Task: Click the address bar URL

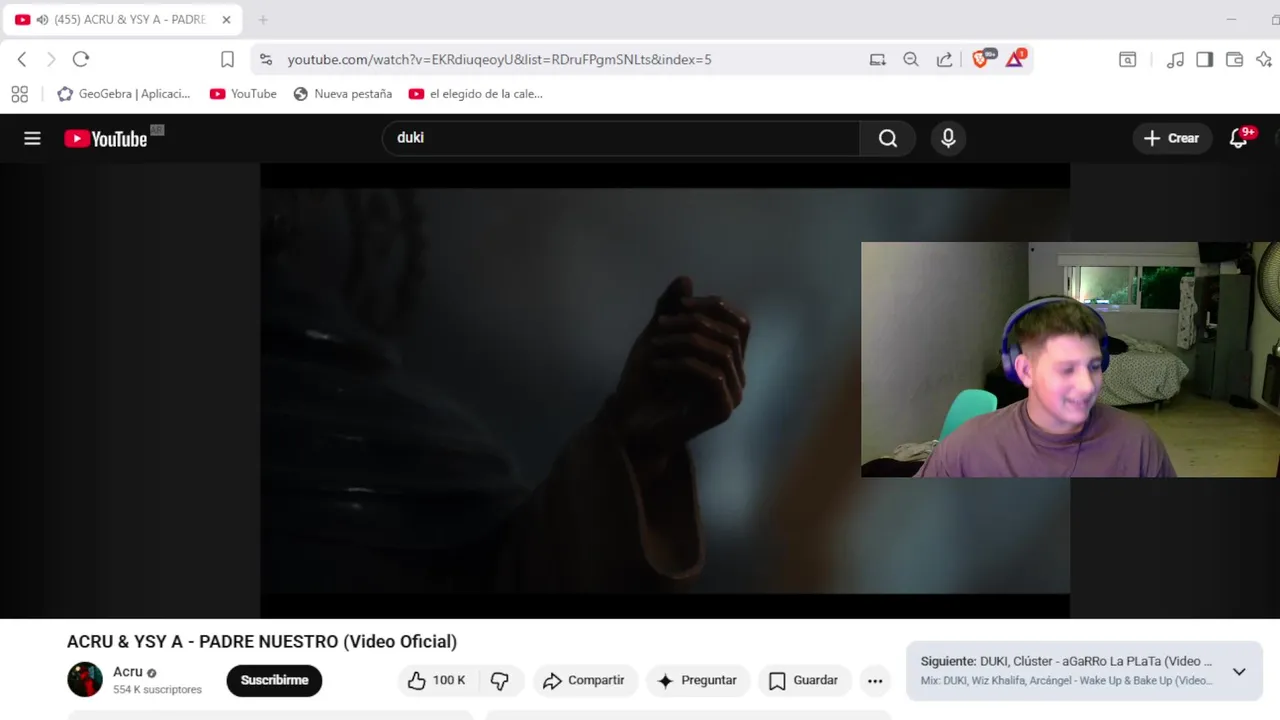Action: click(x=499, y=60)
